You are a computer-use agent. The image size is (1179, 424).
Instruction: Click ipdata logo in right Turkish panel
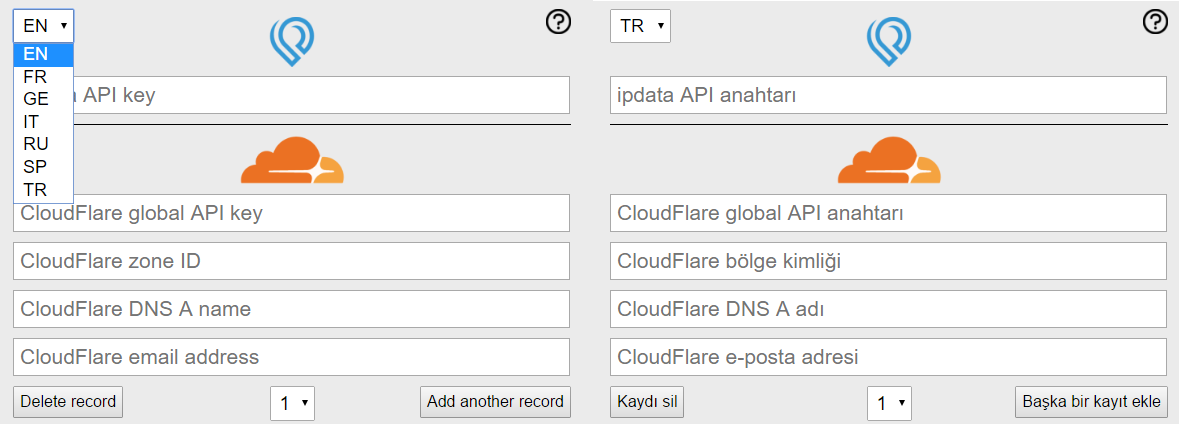click(889, 42)
